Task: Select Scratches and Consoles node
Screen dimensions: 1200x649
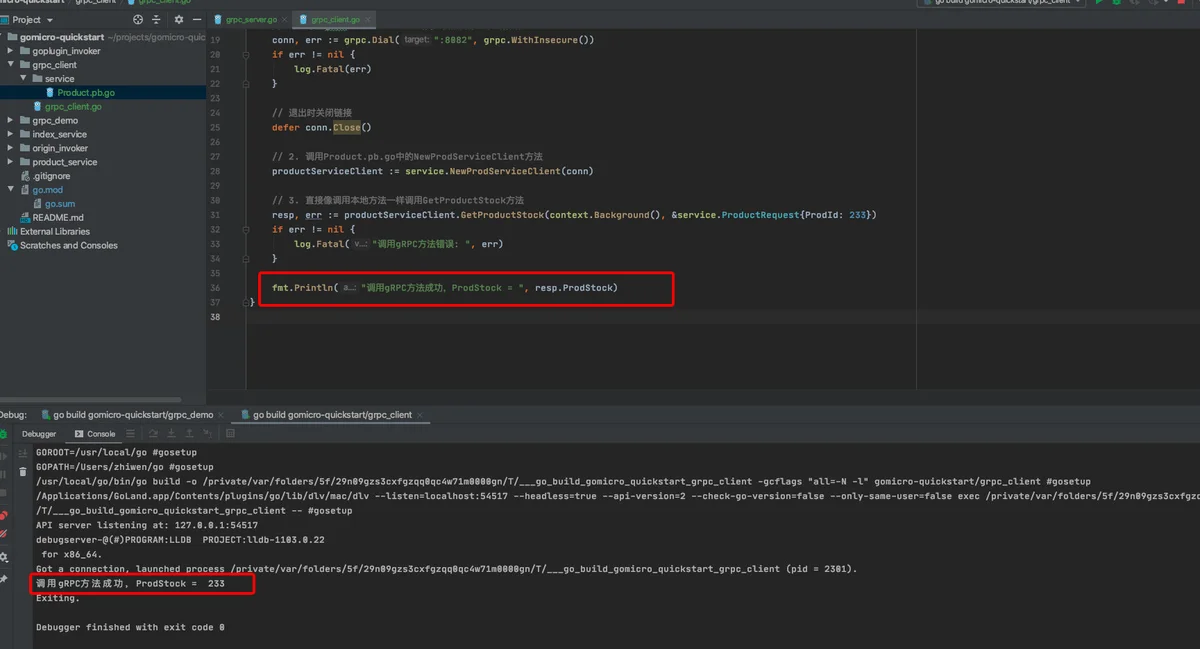Action: (69, 245)
